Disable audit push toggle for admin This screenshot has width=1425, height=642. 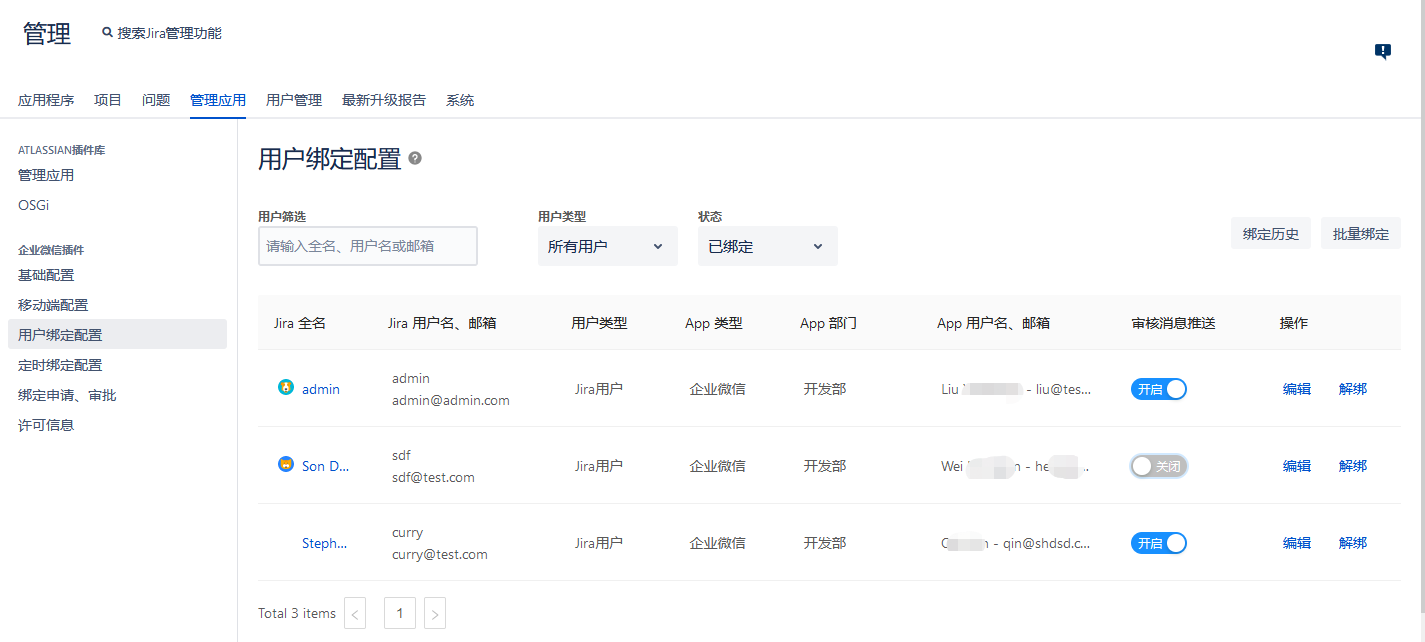coord(1159,389)
